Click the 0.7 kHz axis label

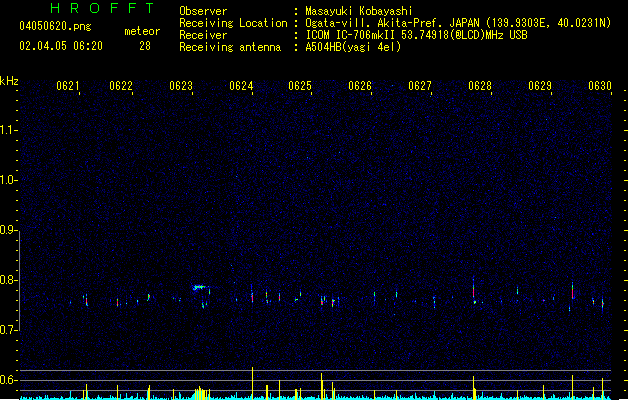8,330
